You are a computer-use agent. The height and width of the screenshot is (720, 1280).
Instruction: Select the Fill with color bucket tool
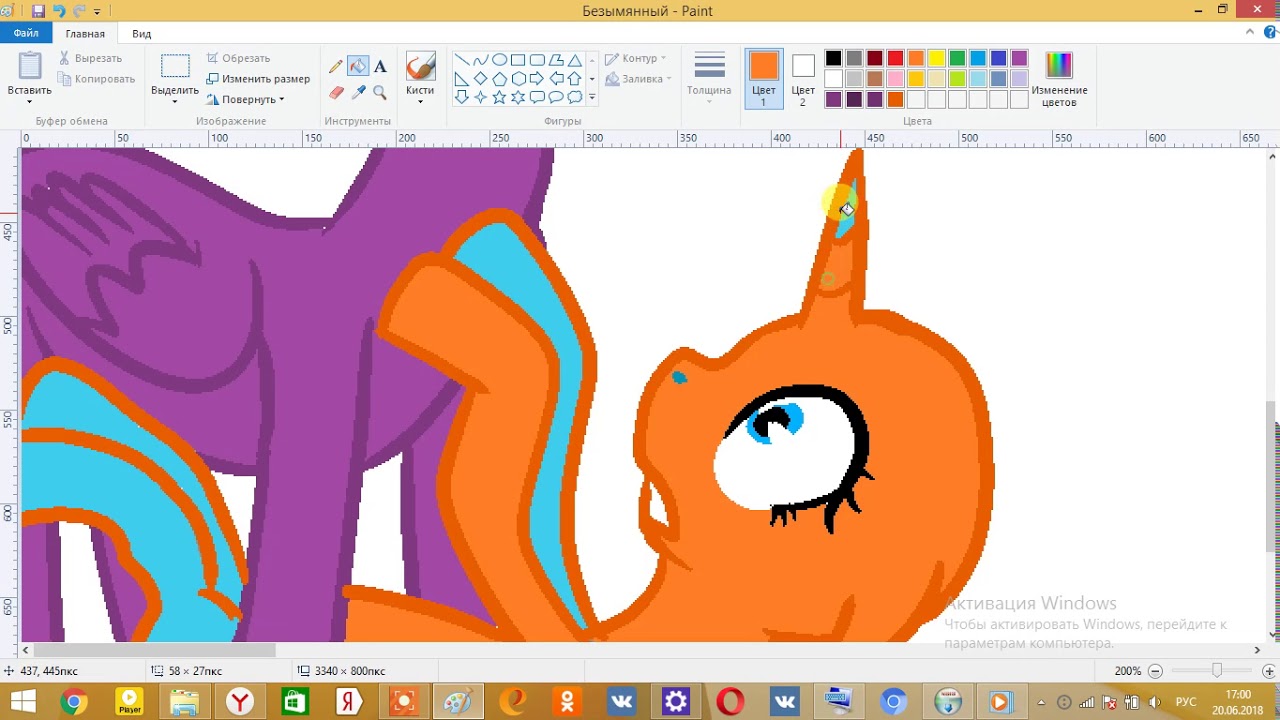tap(358, 67)
